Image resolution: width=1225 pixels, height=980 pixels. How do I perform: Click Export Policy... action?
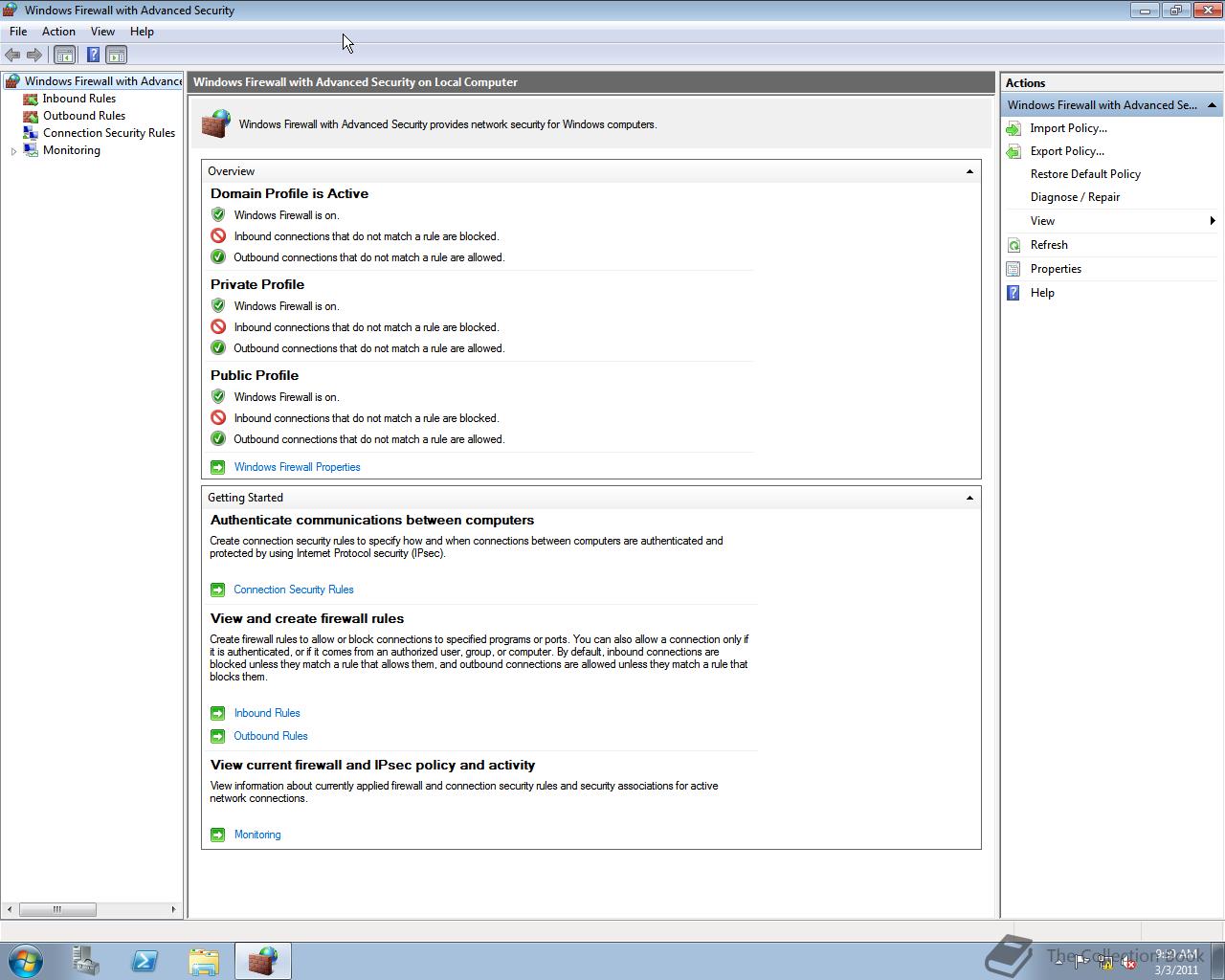[x=1067, y=151]
